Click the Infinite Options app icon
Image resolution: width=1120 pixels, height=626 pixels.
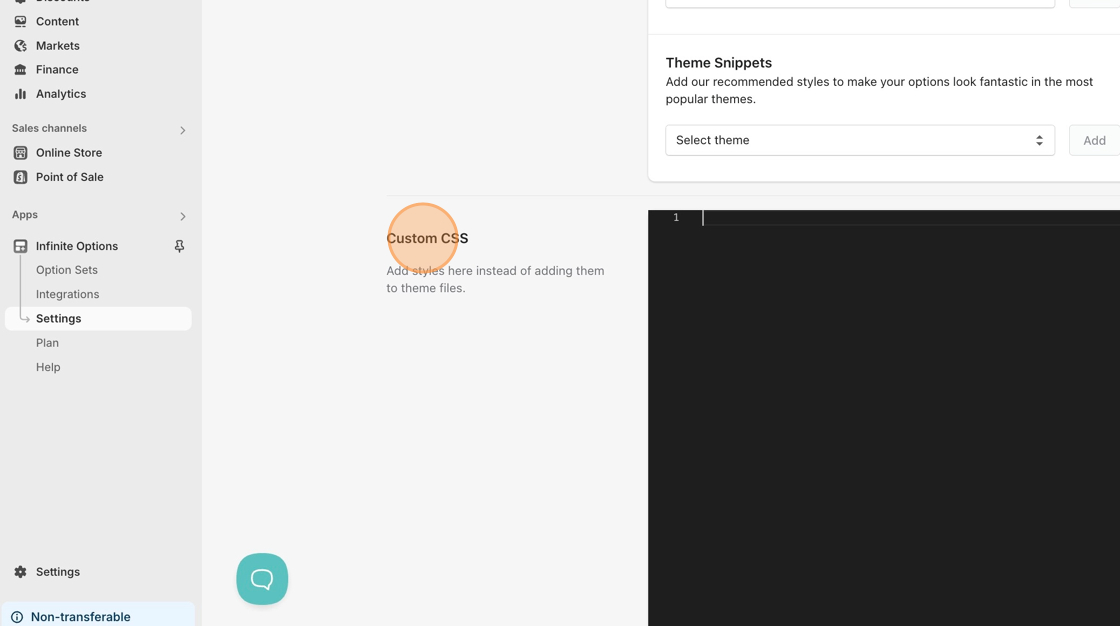pos(20,246)
